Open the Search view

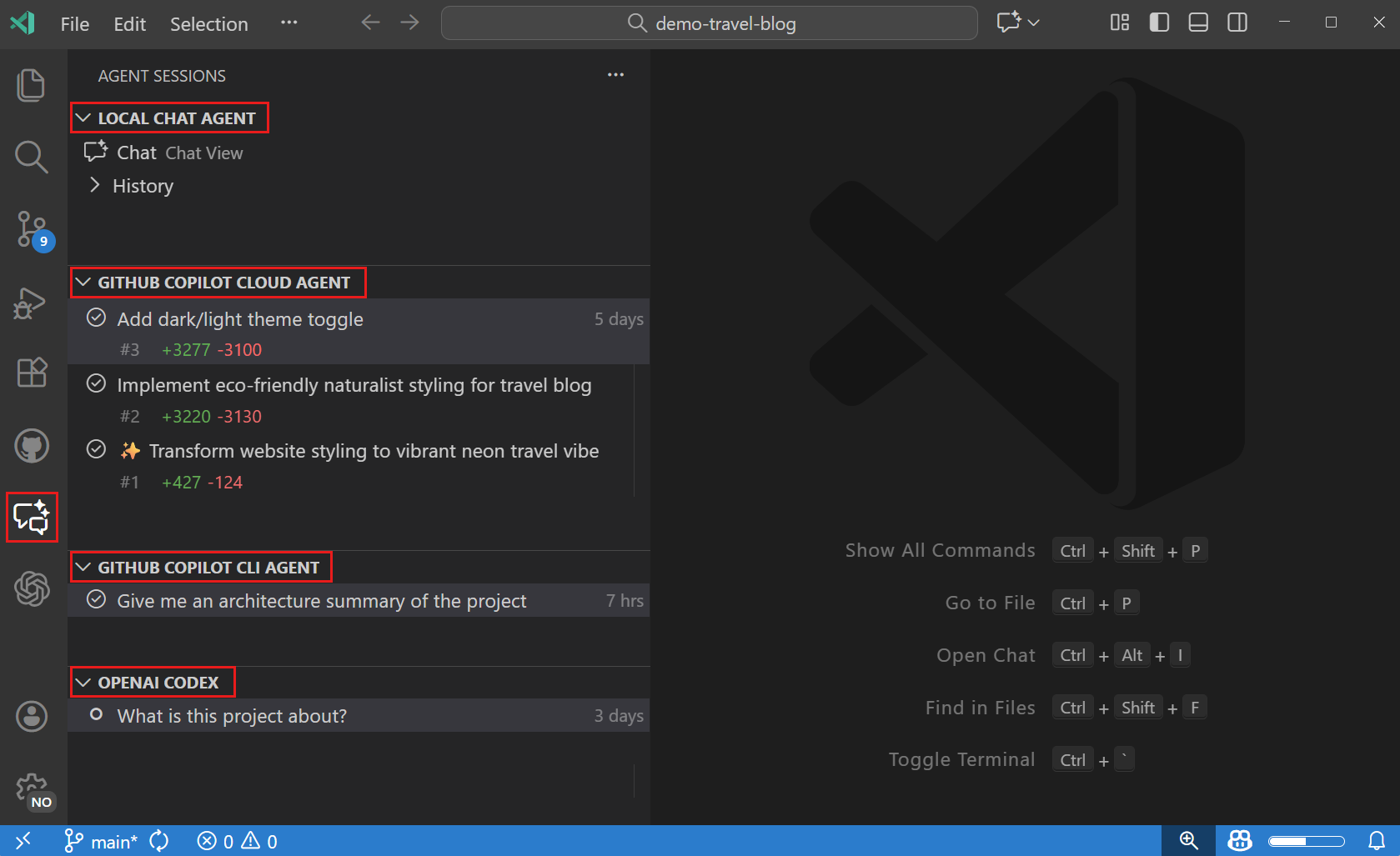click(x=31, y=157)
